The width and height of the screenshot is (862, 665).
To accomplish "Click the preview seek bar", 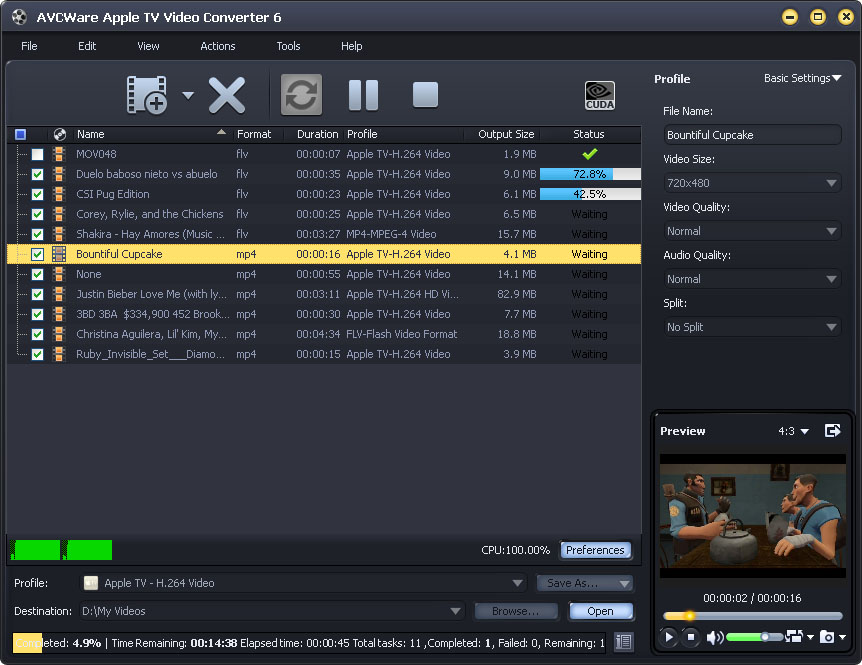I will click(753, 616).
